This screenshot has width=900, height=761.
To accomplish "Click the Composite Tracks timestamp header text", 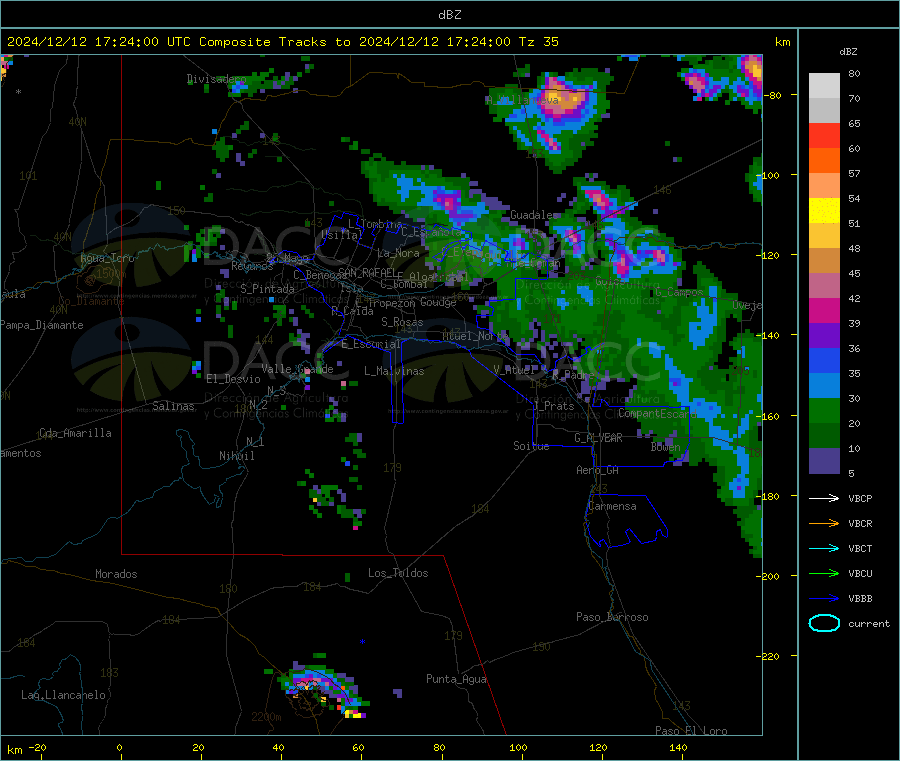I will 282,42.
